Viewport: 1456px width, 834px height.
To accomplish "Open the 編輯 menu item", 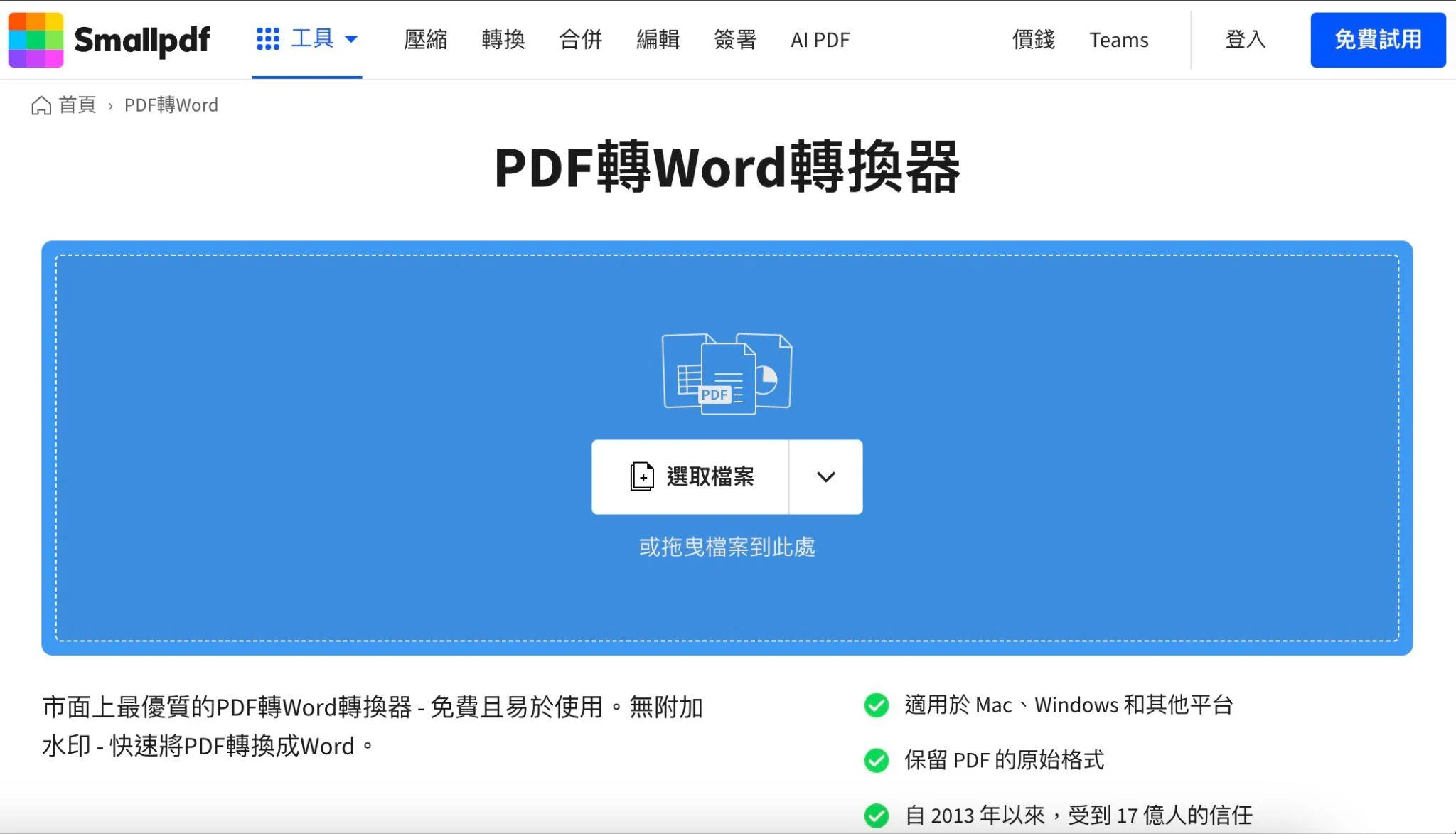I will click(658, 40).
